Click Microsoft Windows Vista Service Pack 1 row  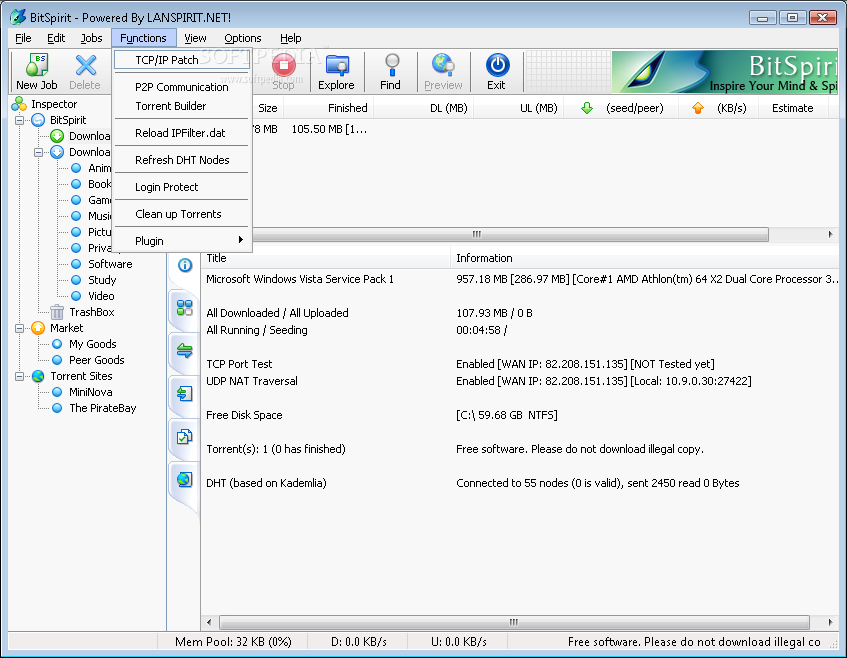tap(520, 279)
